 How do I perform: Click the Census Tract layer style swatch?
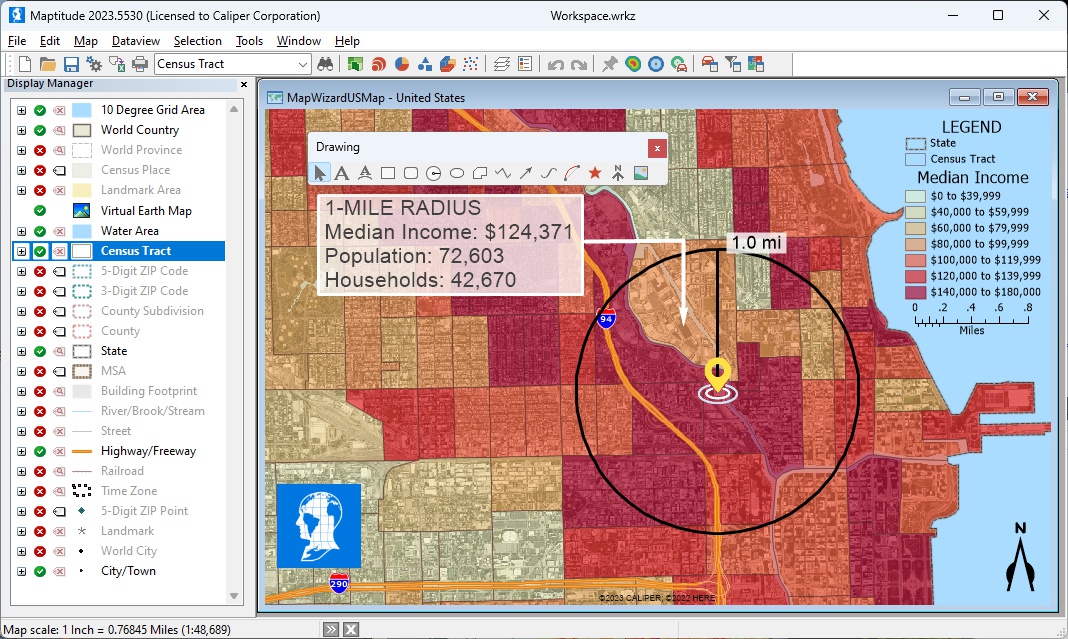tap(82, 251)
